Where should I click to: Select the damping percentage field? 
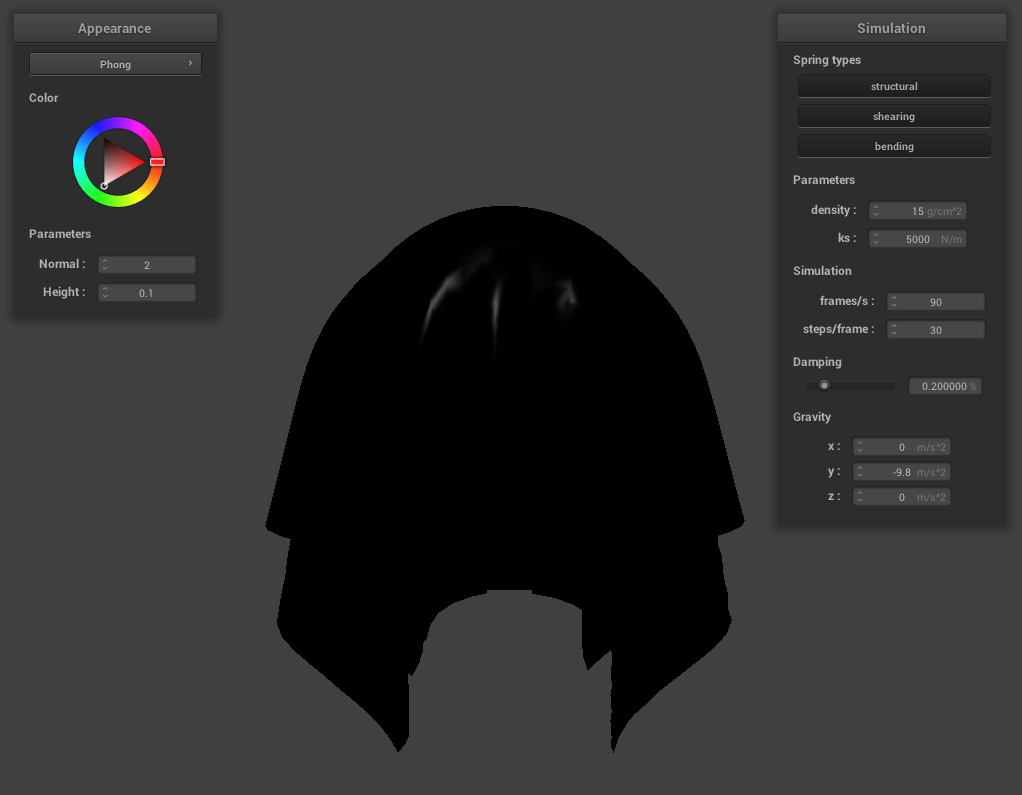point(945,386)
